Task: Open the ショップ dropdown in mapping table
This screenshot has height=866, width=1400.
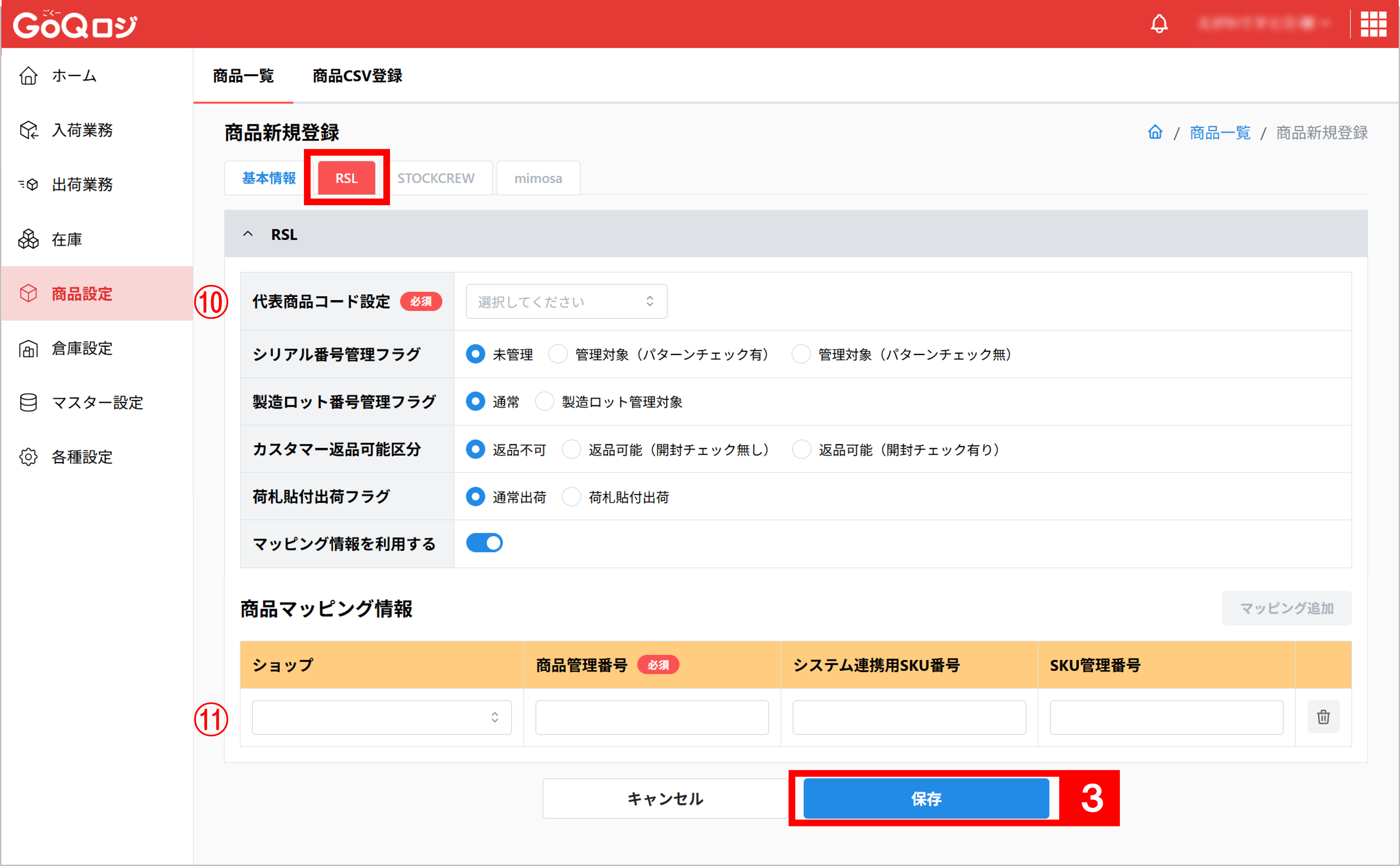Action: click(381, 717)
